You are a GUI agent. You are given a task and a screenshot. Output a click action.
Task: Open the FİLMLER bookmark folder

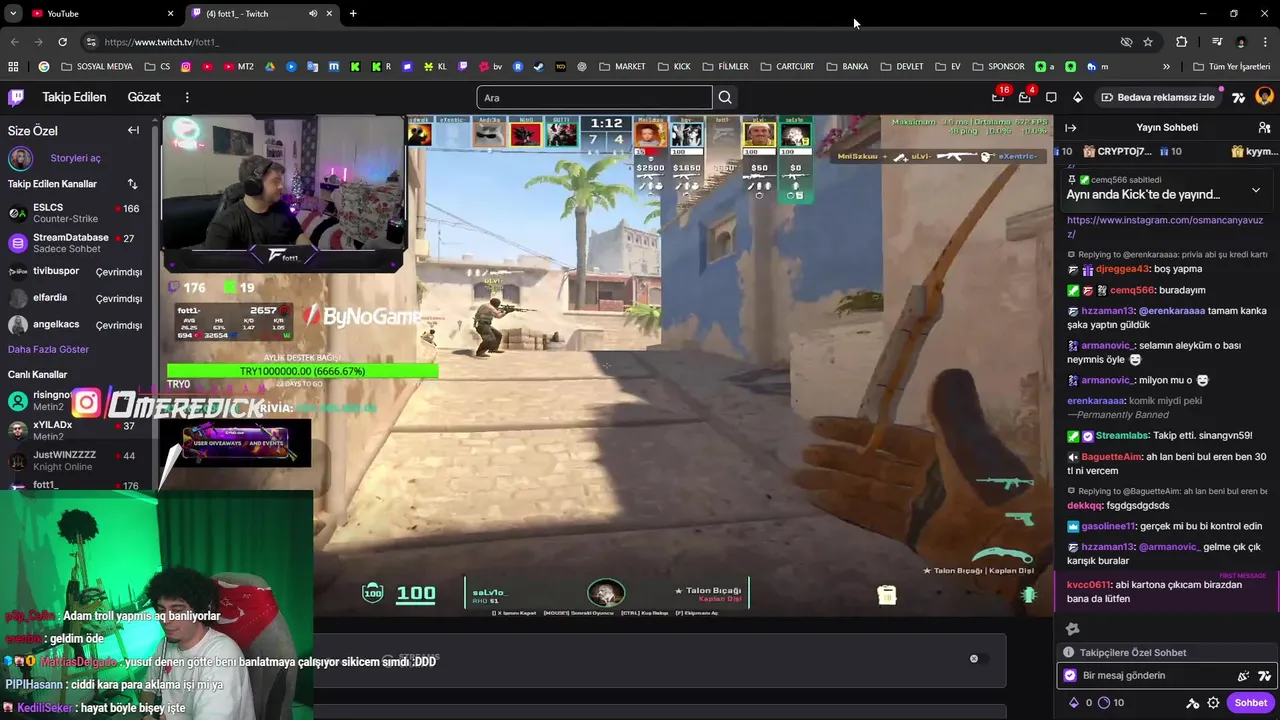[725, 67]
